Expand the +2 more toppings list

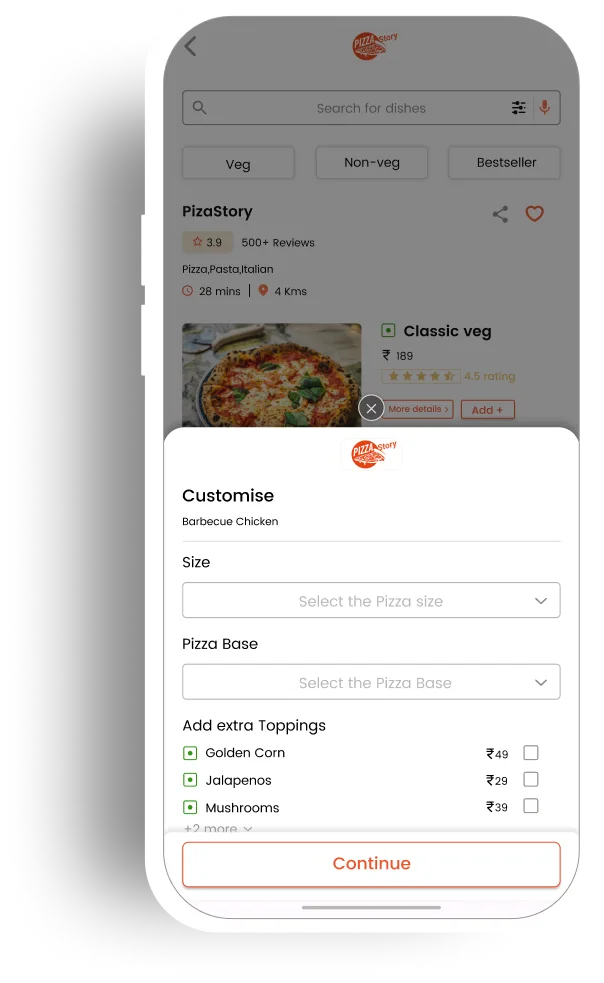[x=218, y=828]
